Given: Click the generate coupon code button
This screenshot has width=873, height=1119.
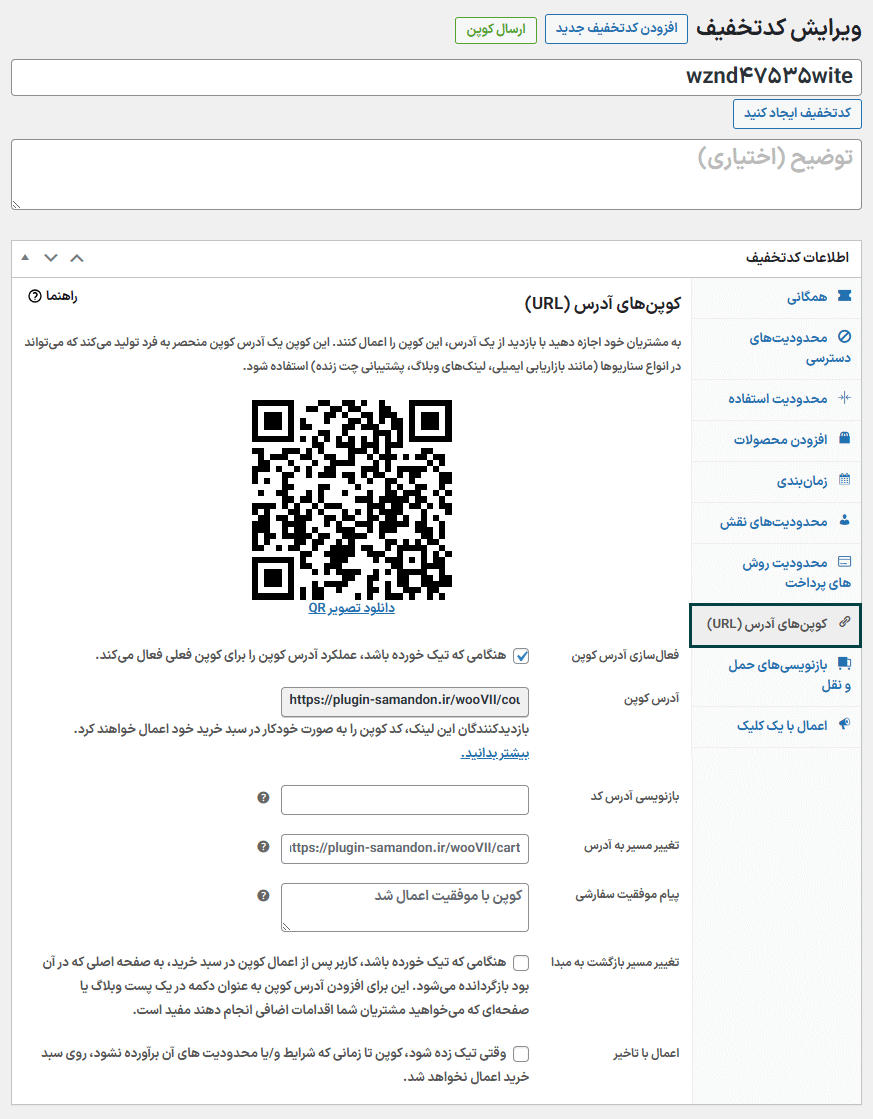Looking at the screenshot, I should (x=797, y=113).
